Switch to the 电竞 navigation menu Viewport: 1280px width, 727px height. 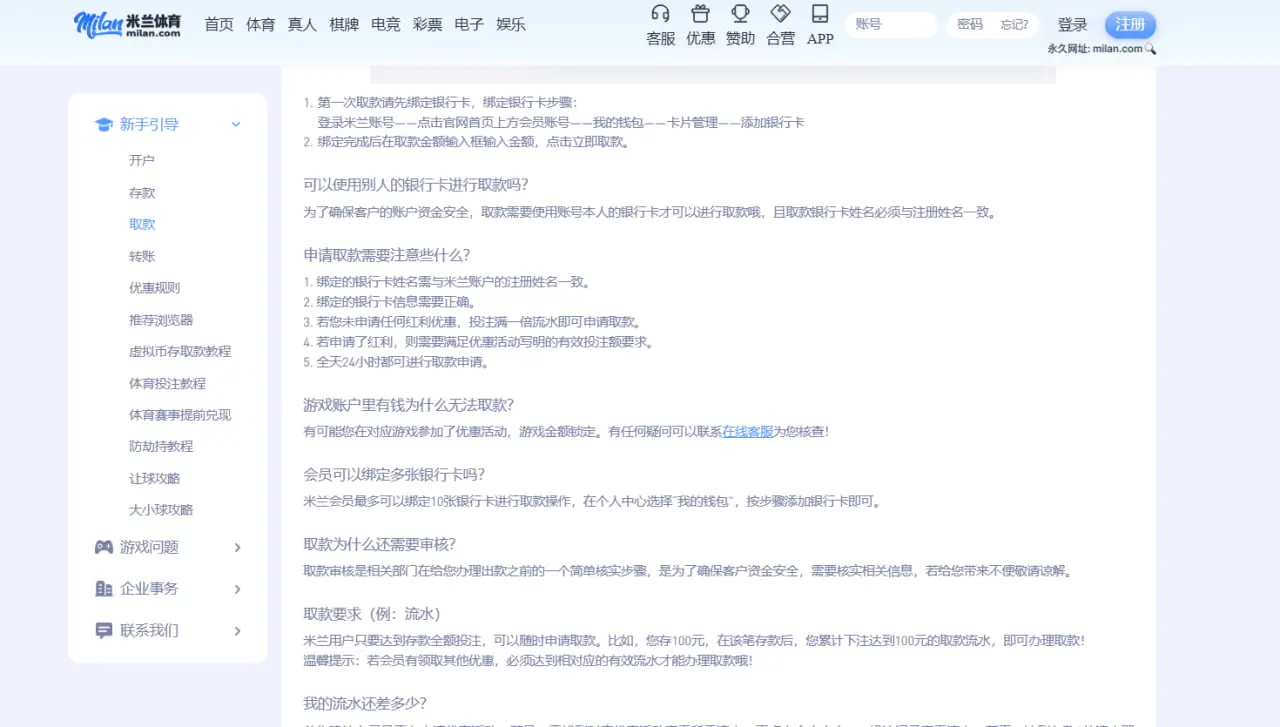tap(385, 24)
